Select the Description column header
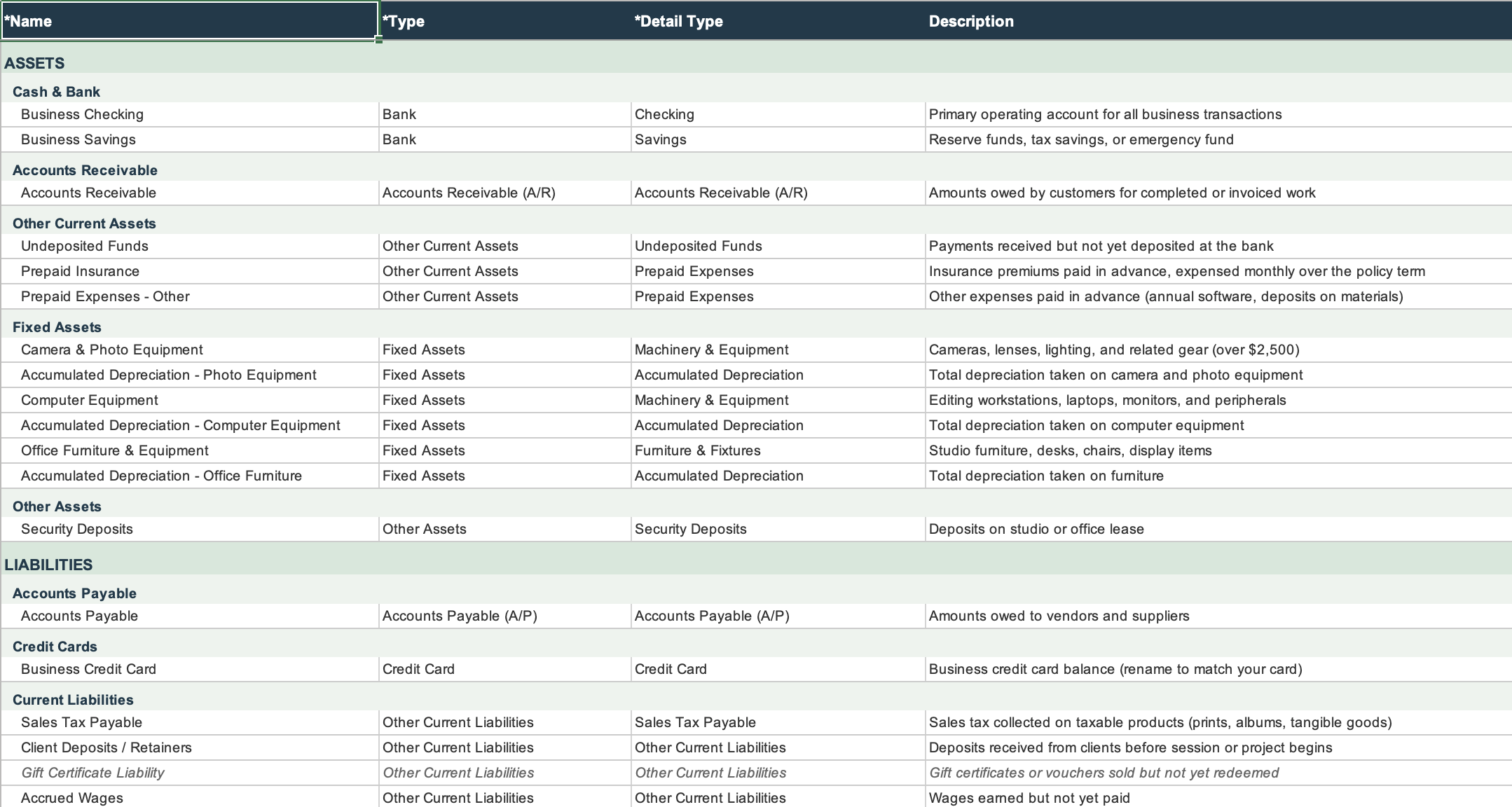1512x807 pixels. pyautogui.click(x=1218, y=21)
